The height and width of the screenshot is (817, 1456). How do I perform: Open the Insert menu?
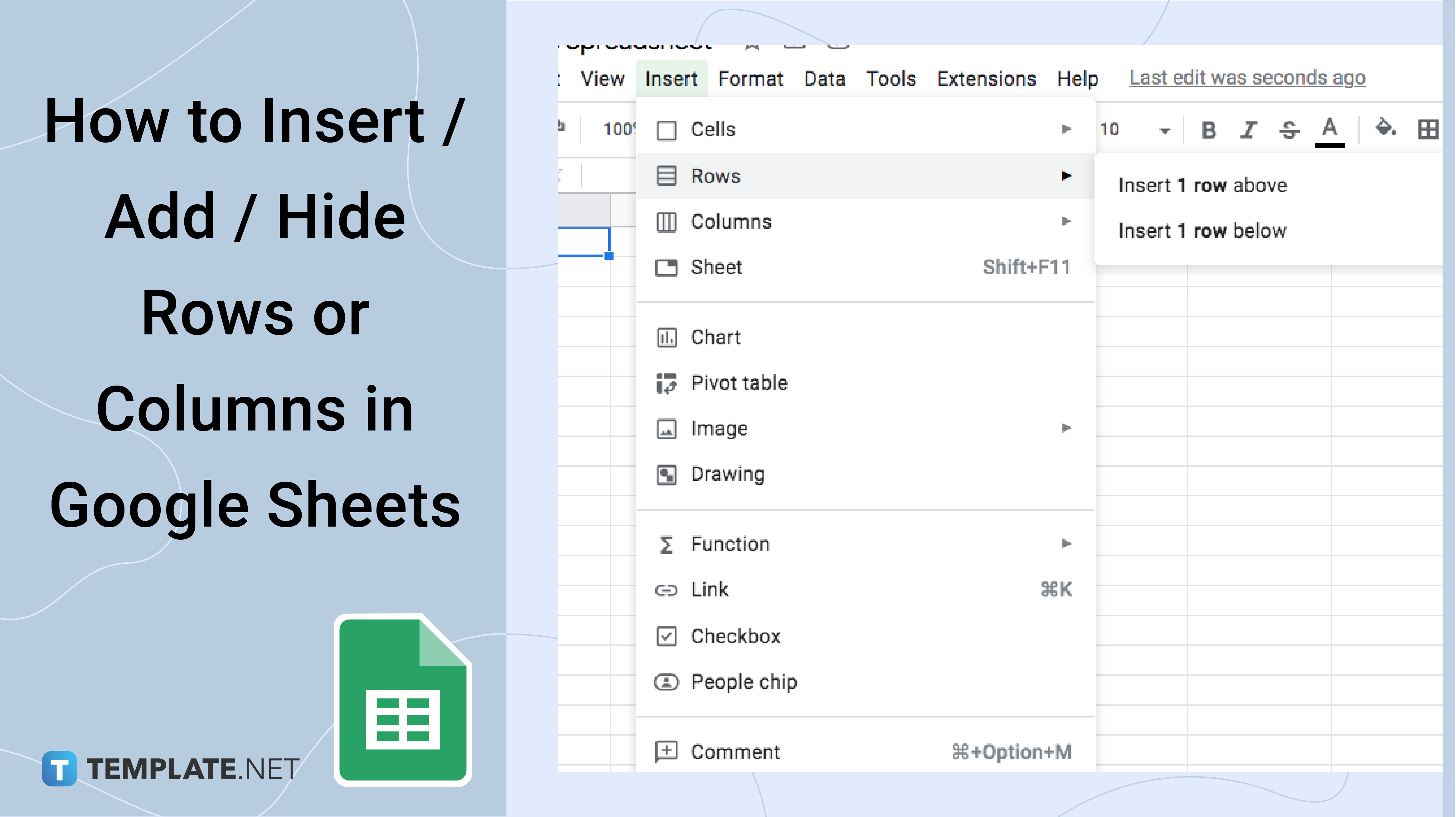point(669,78)
